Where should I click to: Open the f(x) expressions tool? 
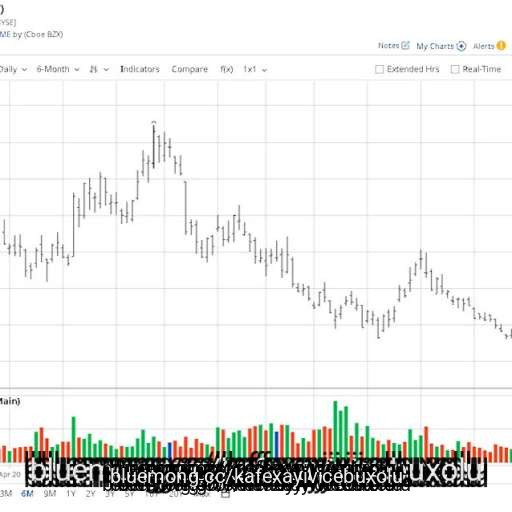tap(227, 69)
